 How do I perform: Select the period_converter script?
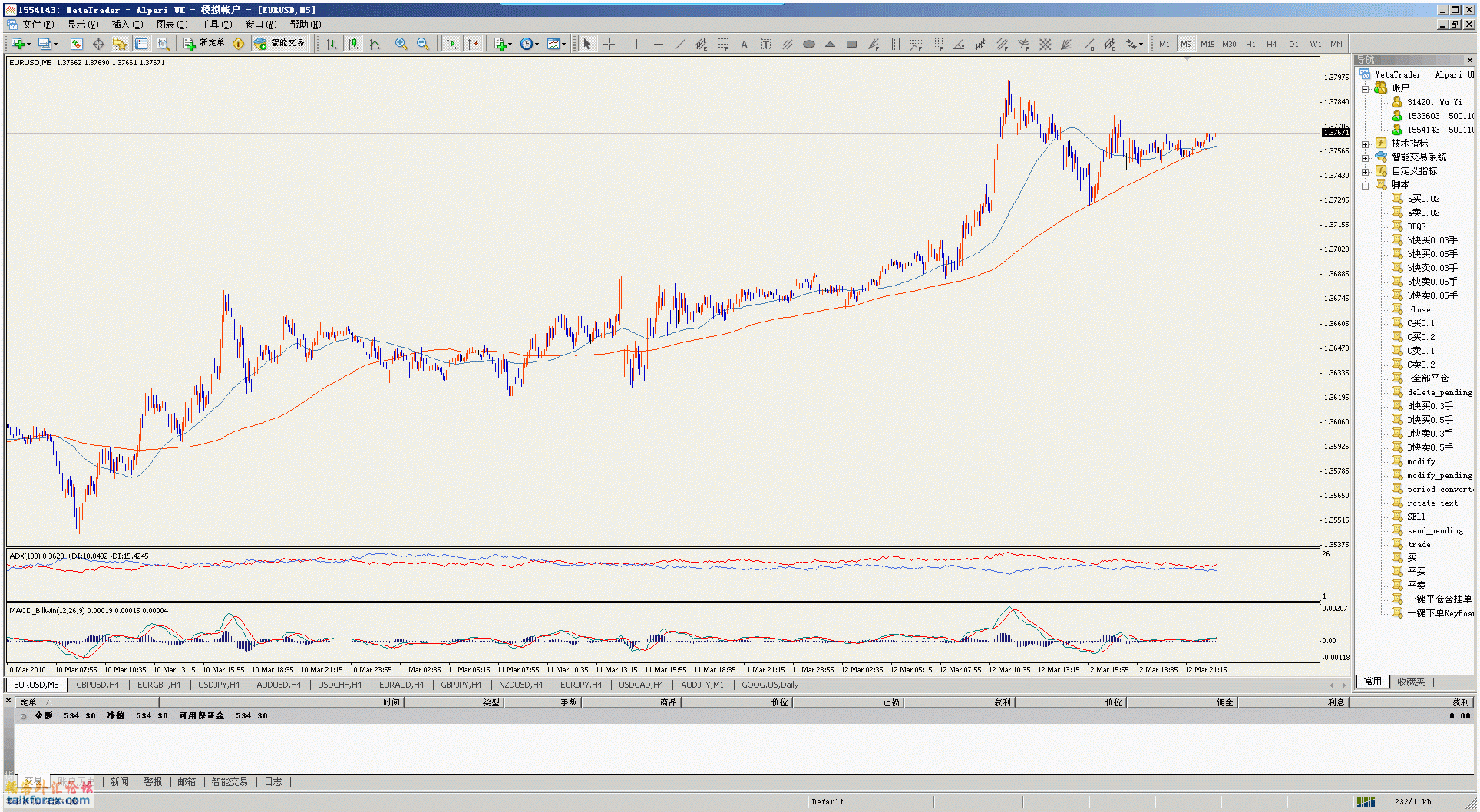(1439, 489)
